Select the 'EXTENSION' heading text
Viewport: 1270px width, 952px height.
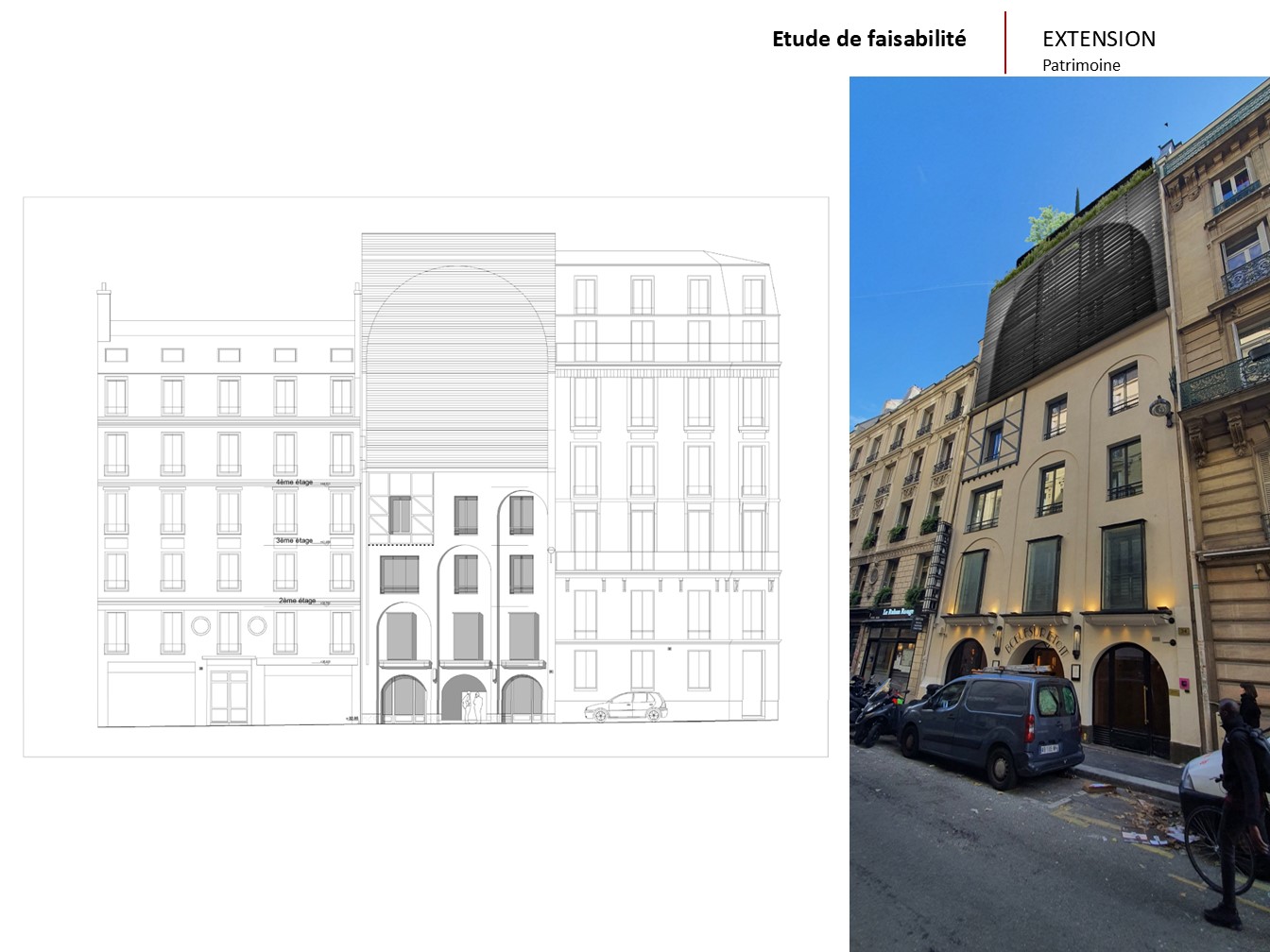coord(1098,39)
